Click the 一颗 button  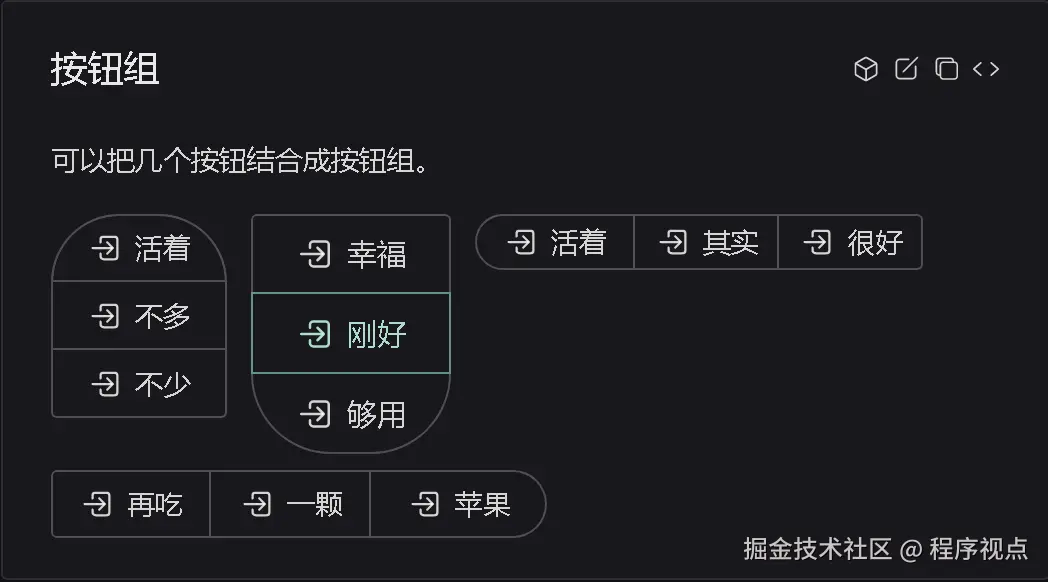[290, 504]
